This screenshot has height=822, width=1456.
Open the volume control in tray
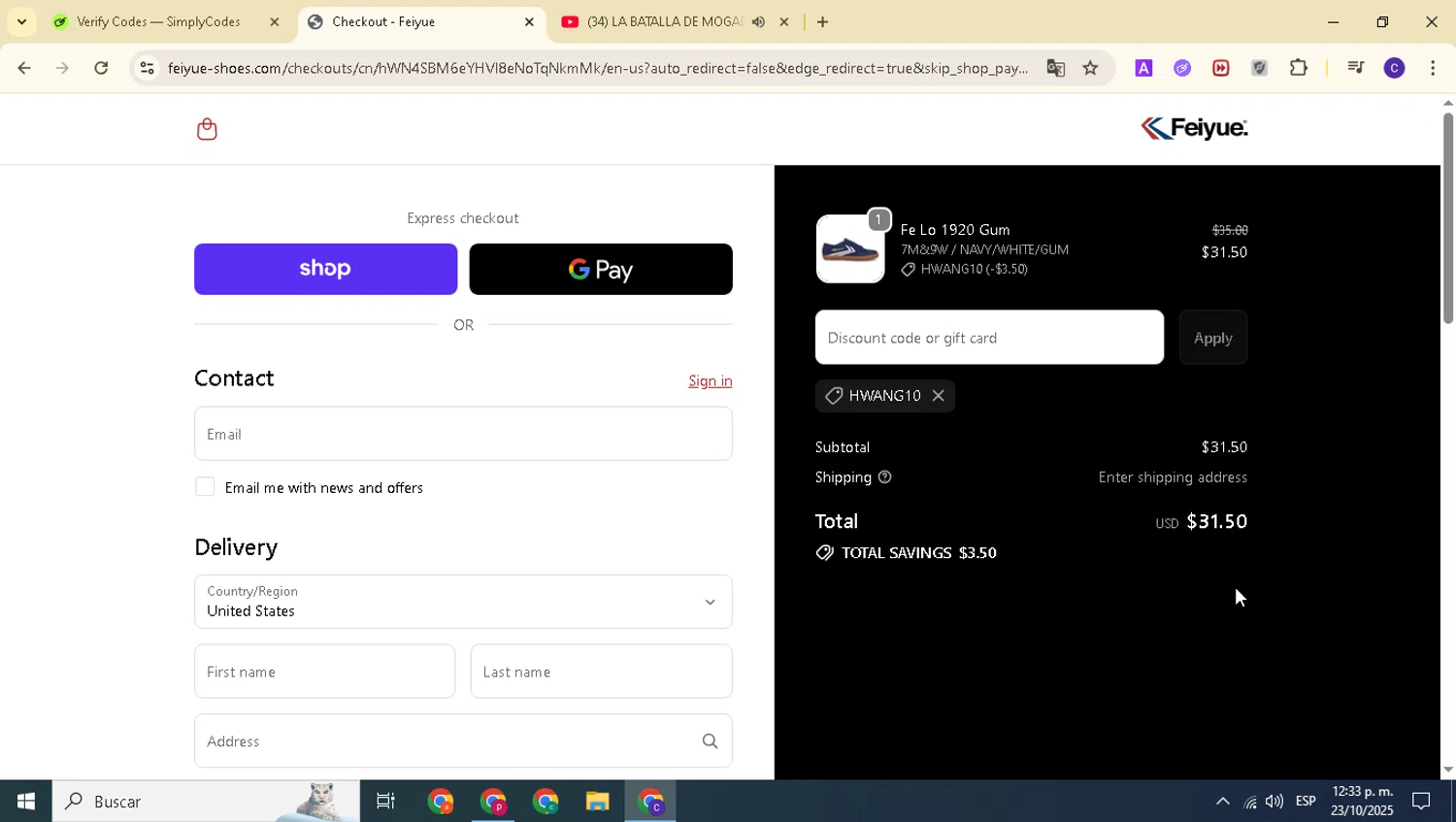click(x=1274, y=802)
